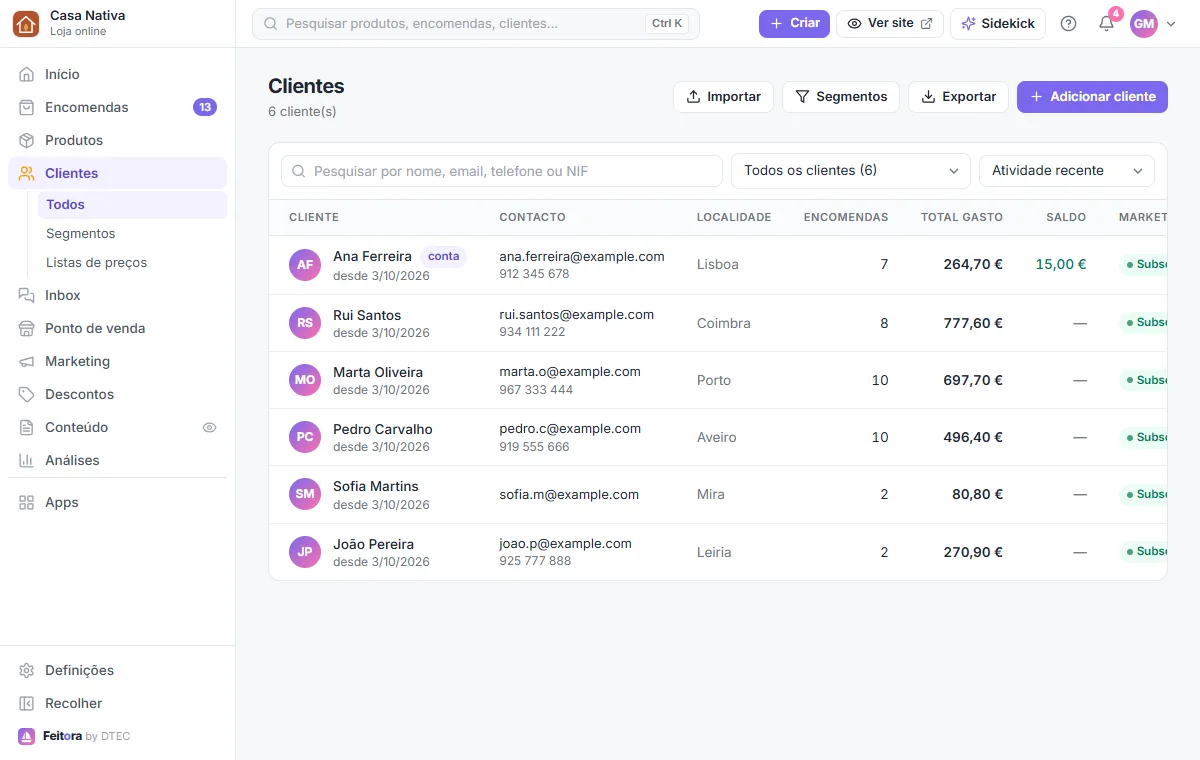Open Definições settings
The width and height of the screenshot is (1200, 760).
click(118, 670)
